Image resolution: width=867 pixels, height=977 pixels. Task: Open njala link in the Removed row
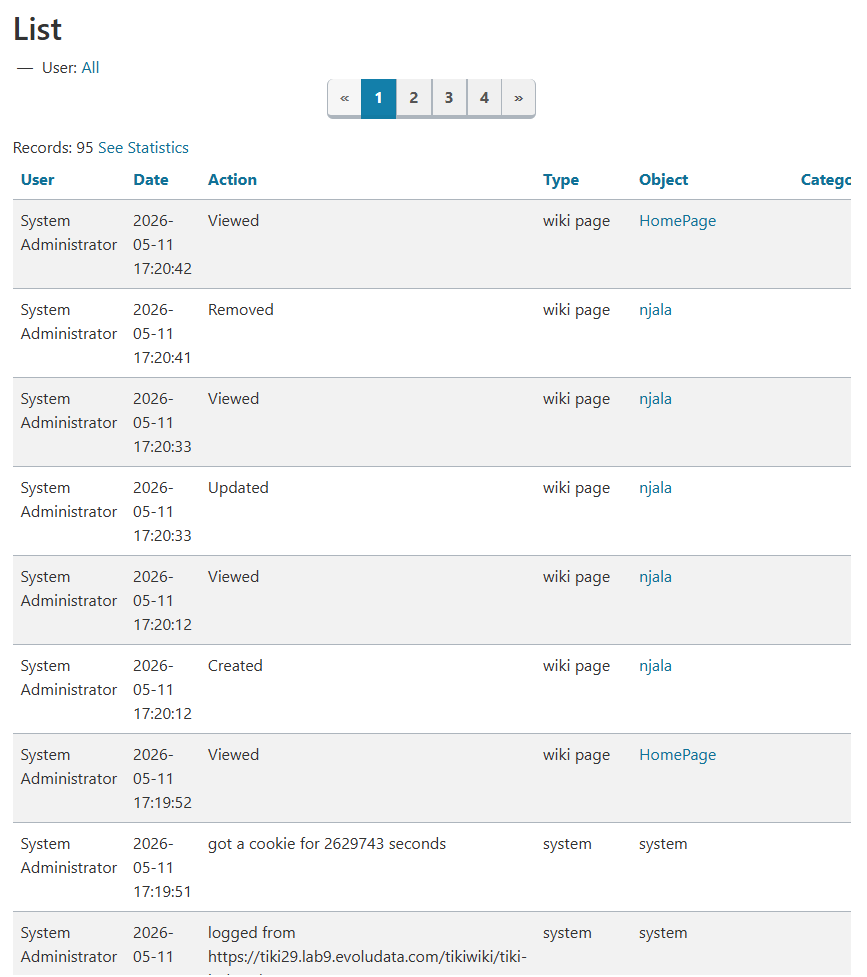(655, 310)
